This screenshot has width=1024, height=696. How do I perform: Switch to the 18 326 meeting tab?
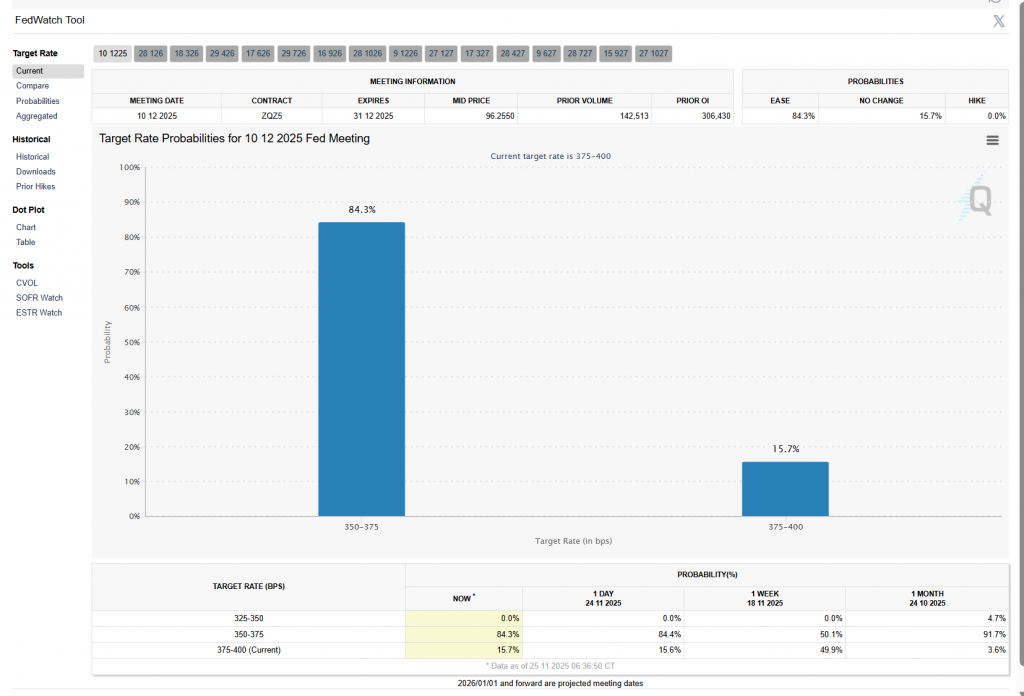(x=186, y=53)
